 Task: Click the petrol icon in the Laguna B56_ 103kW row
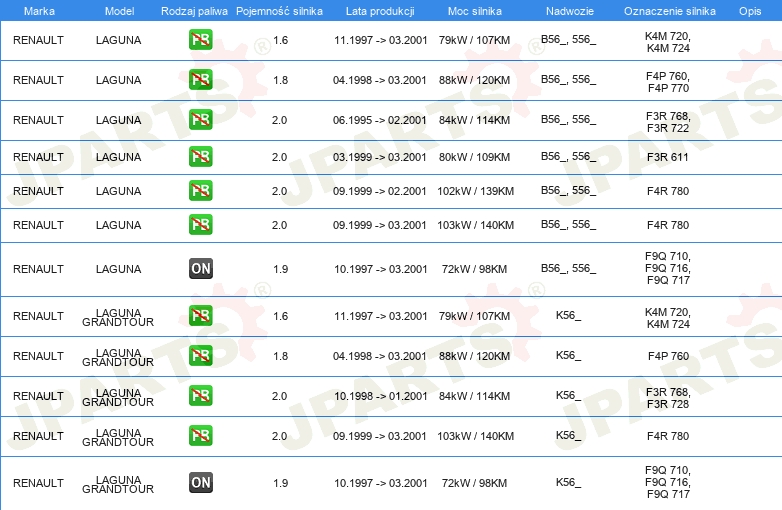point(200,224)
